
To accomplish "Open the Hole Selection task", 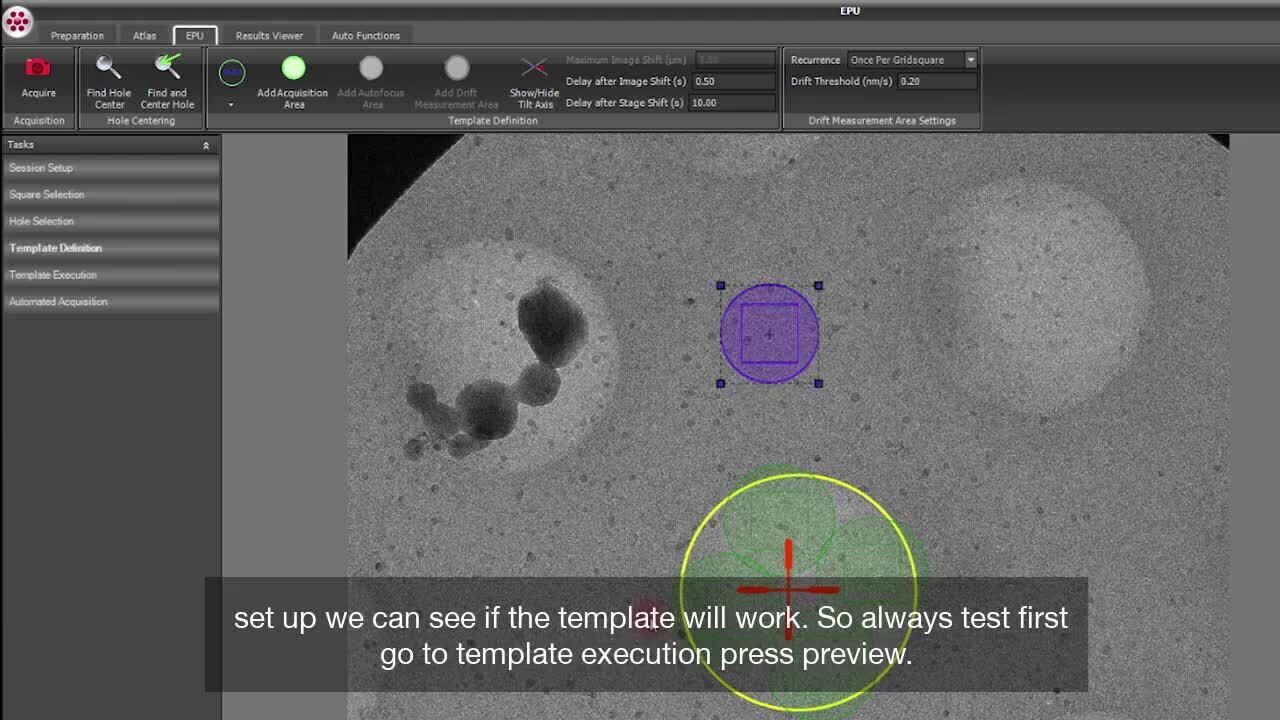I will [x=41, y=221].
